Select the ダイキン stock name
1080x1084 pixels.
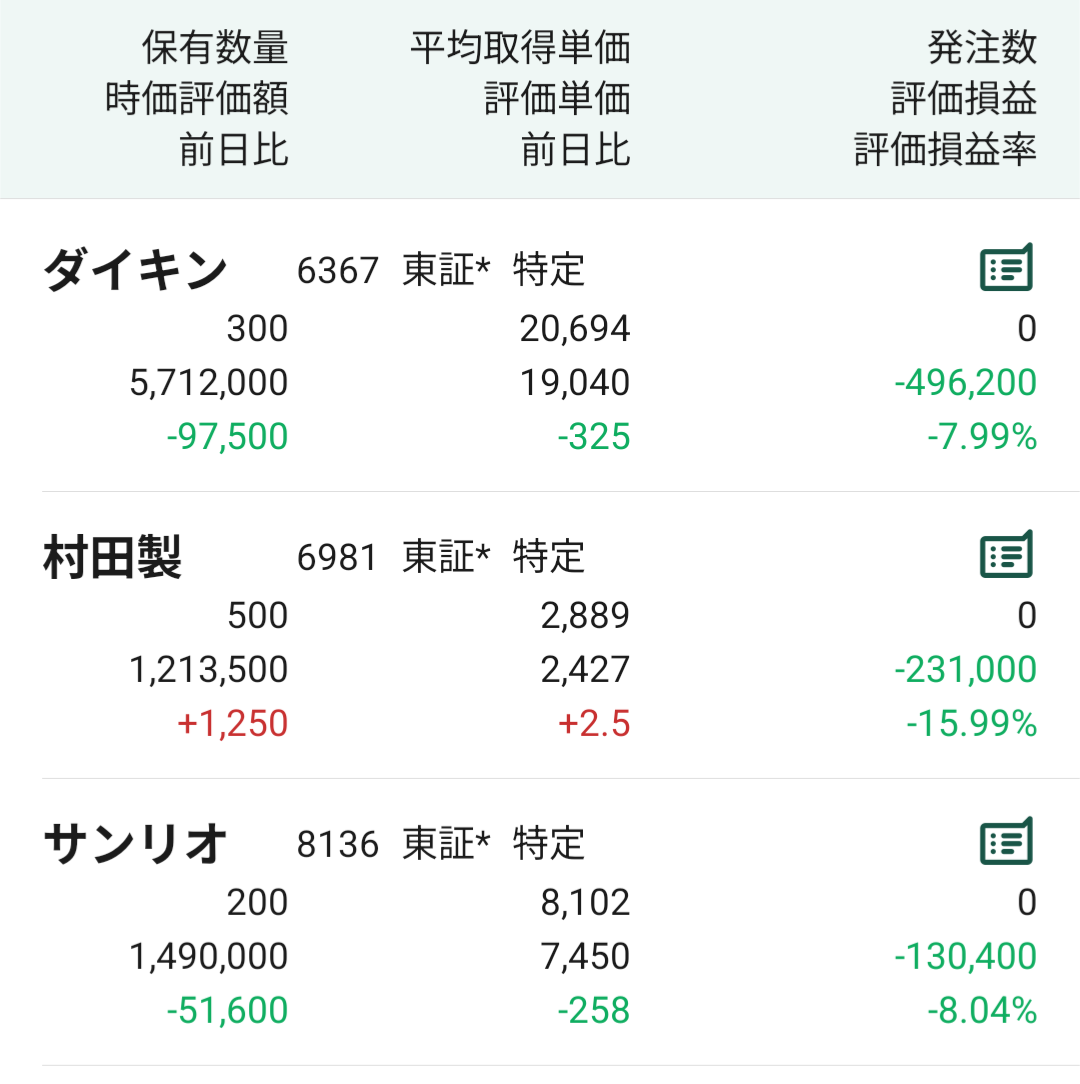(x=136, y=270)
